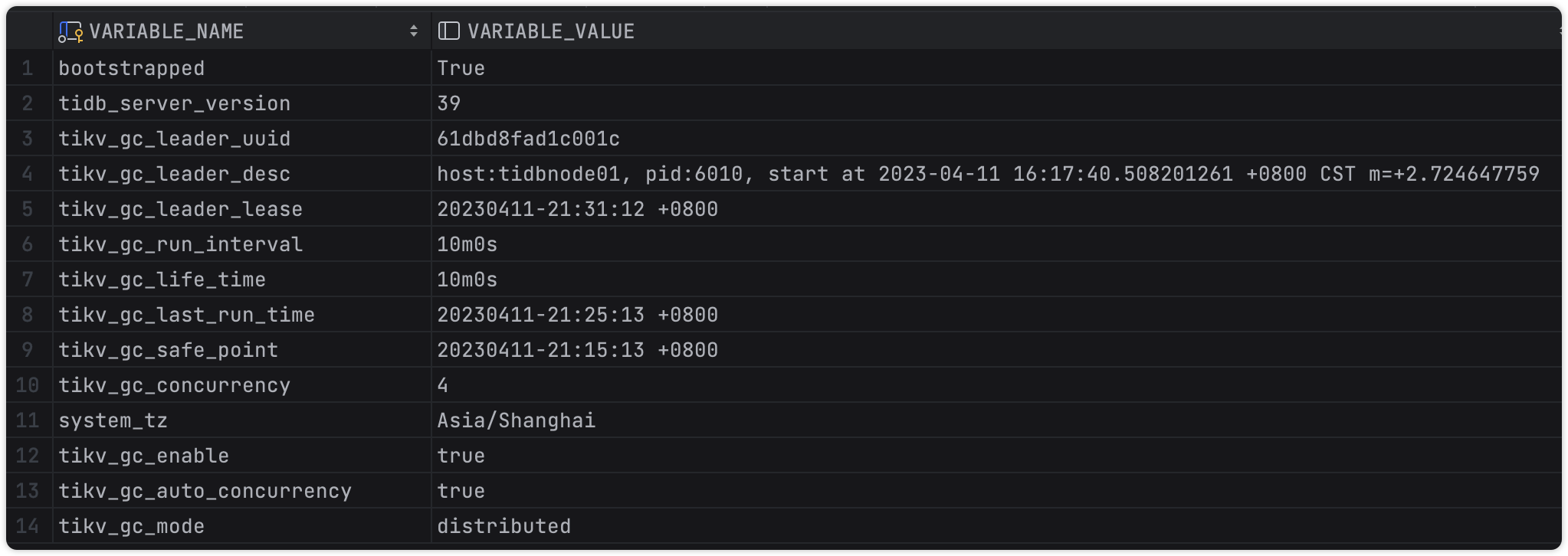
Task: Select the VARIABLE_NAME column header
Action: pos(166,31)
